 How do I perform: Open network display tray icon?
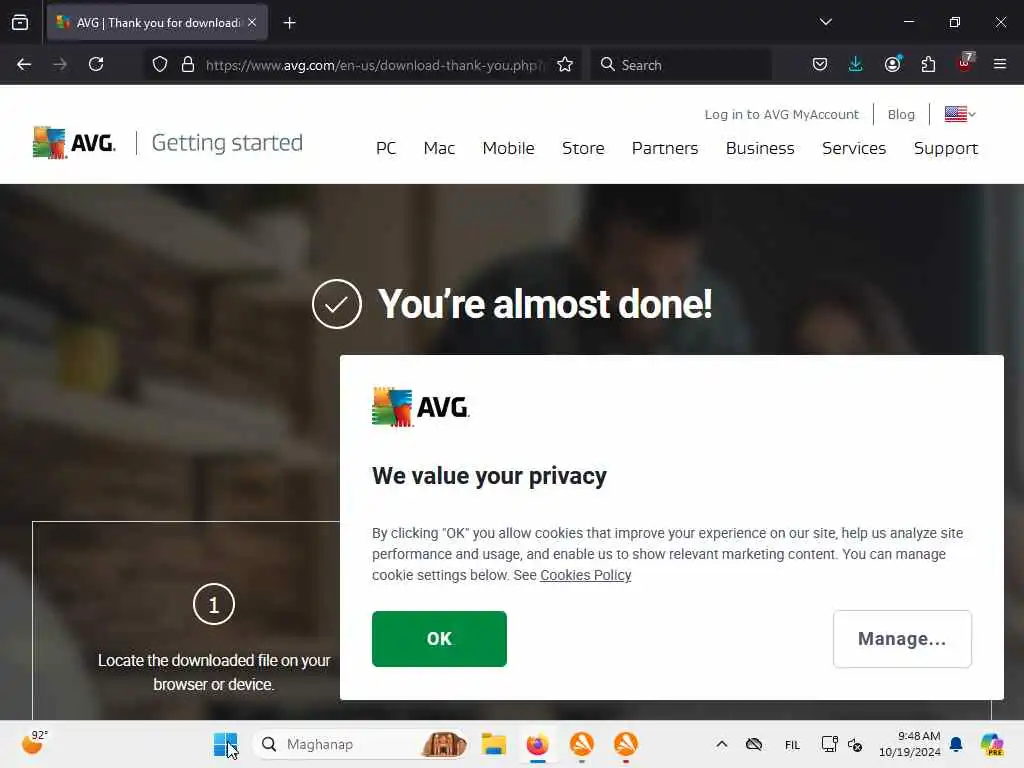pyautogui.click(x=829, y=744)
